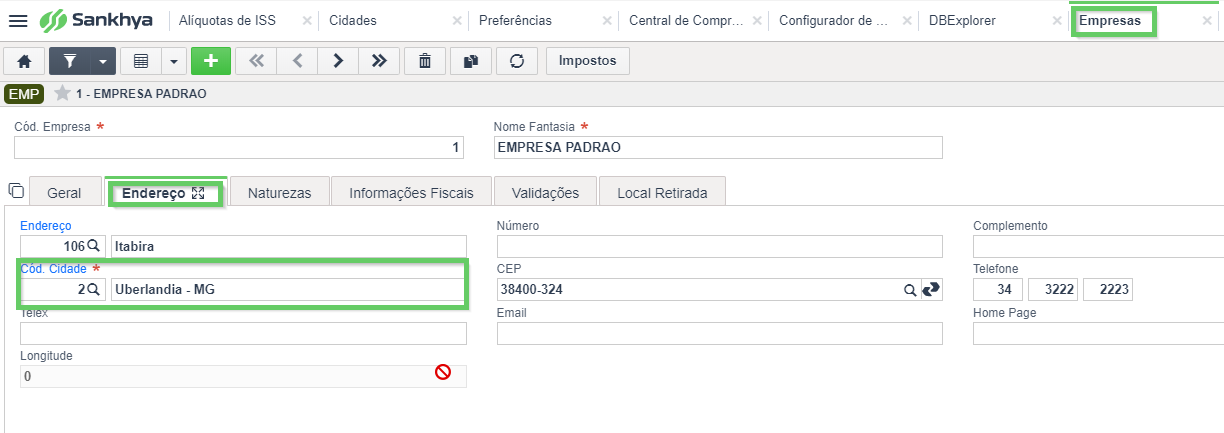1224x433 pixels.
Task: Click into Cód. Empresa field
Action: point(239,147)
